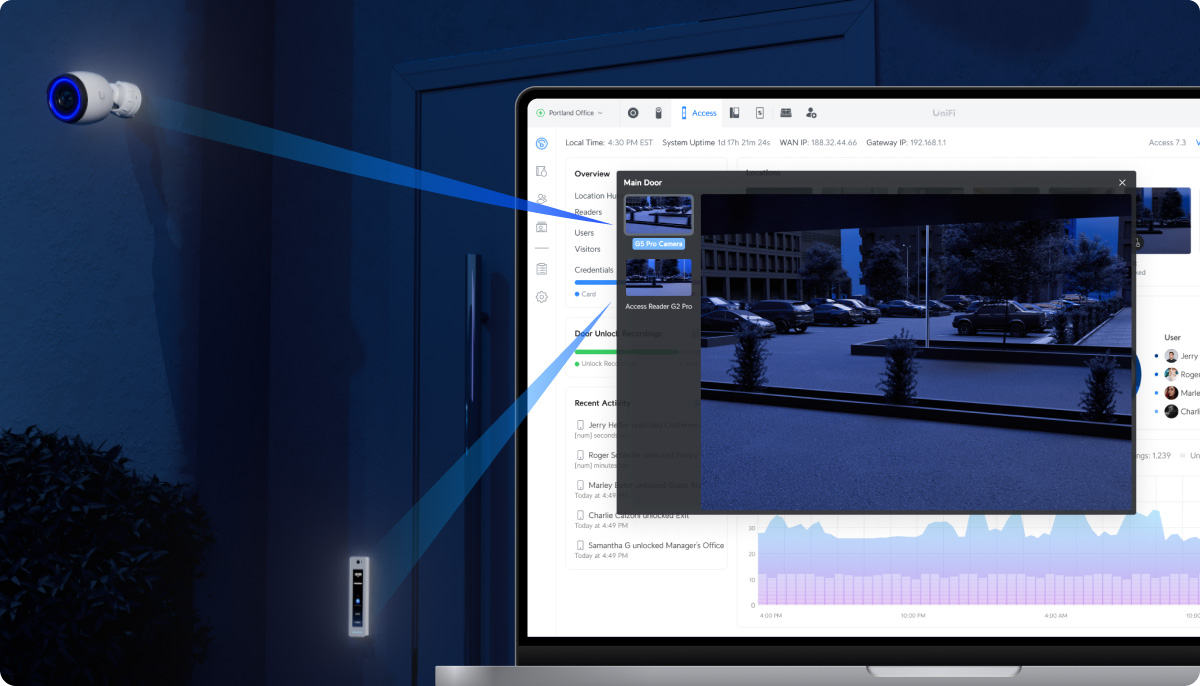The image size is (1200, 686).
Task: Open the Protect camera app icon
Action: pyautogui.click(x=659, y=113)
